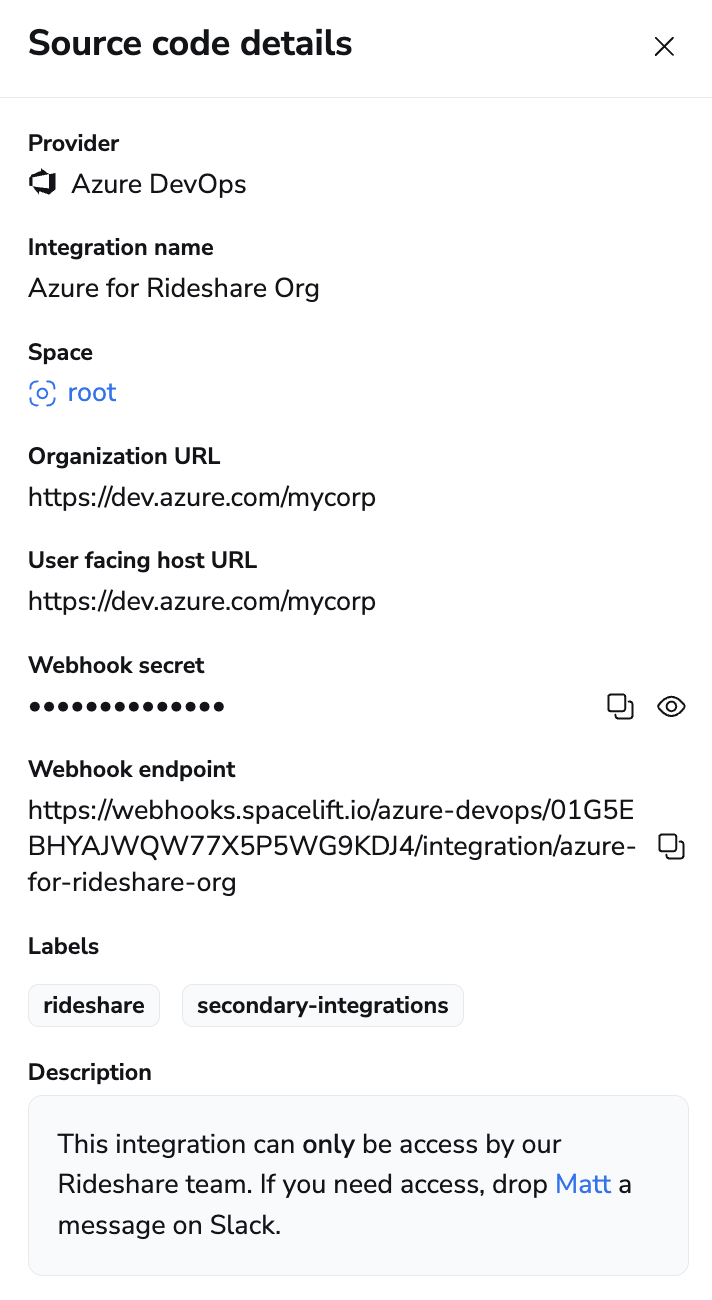
Task: Click the space icon next to root
Action: click(41, 393)
